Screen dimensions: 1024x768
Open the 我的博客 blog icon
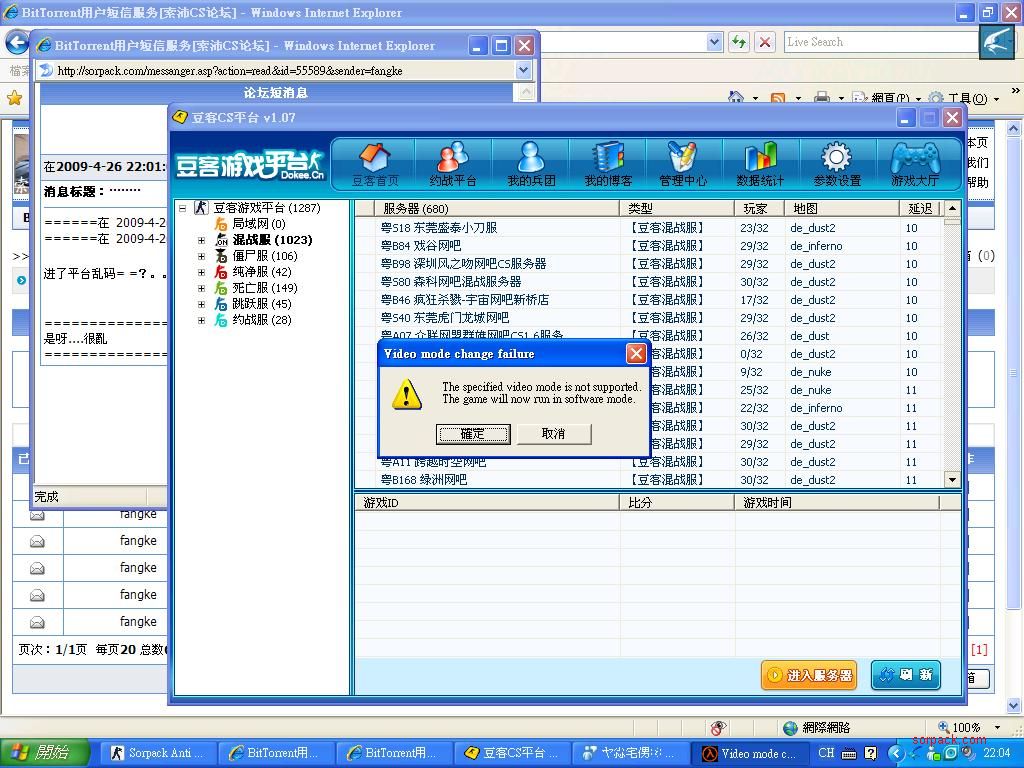pyautogui.click(x=607, y=164)
